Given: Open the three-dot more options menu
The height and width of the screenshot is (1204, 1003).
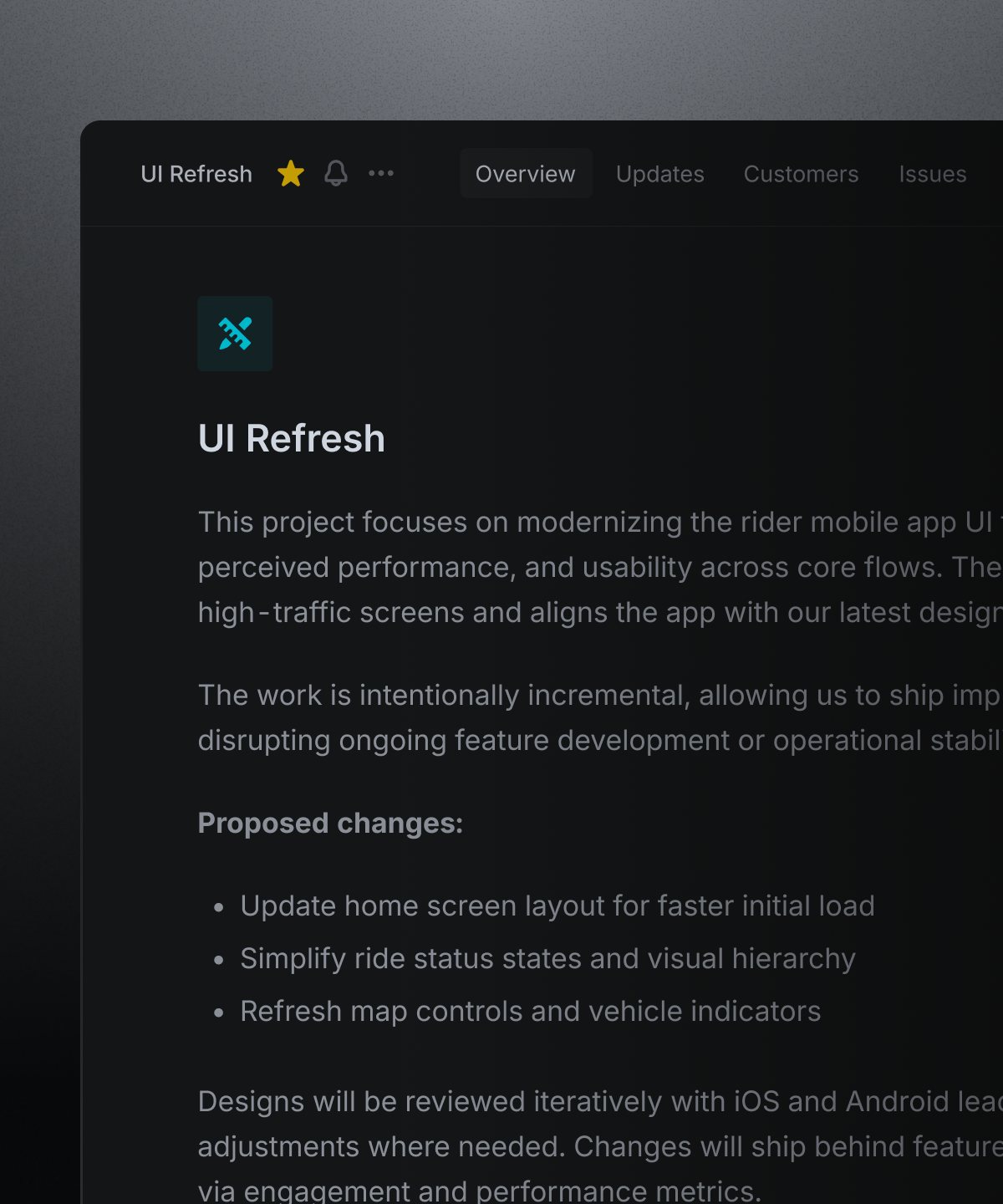Looking at the screenshot, I should 381,174.
